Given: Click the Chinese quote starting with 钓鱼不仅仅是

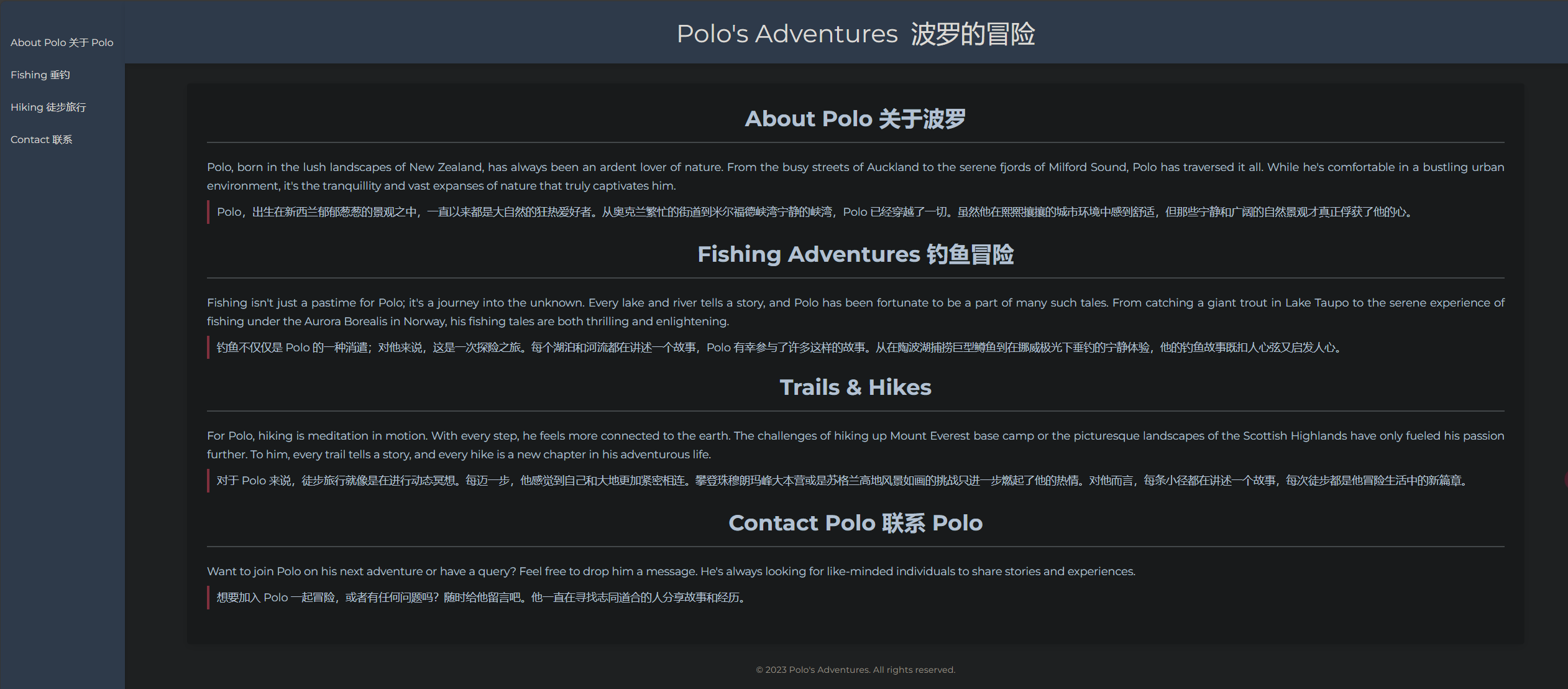Looking at the screenshot, I should [x=778, y=348].
